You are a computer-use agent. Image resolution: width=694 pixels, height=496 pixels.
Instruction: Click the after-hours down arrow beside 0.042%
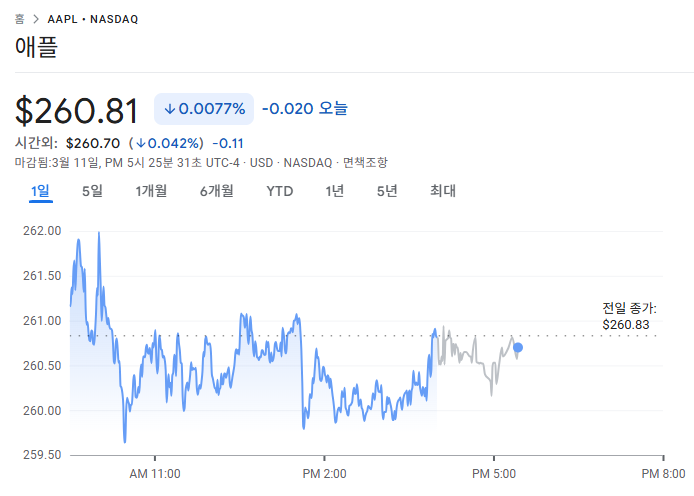pyautogui.click(x=143, y=143)
